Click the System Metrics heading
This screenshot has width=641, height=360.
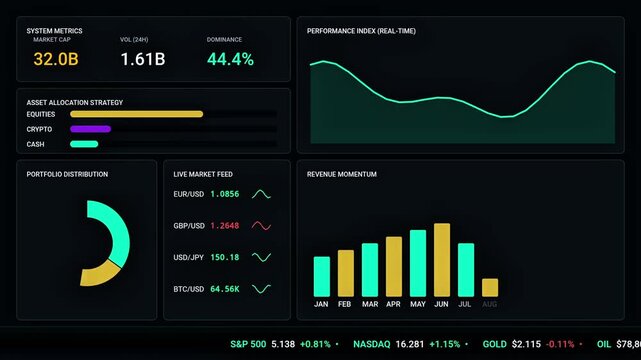pyautogui.click(x=54, y=31)
